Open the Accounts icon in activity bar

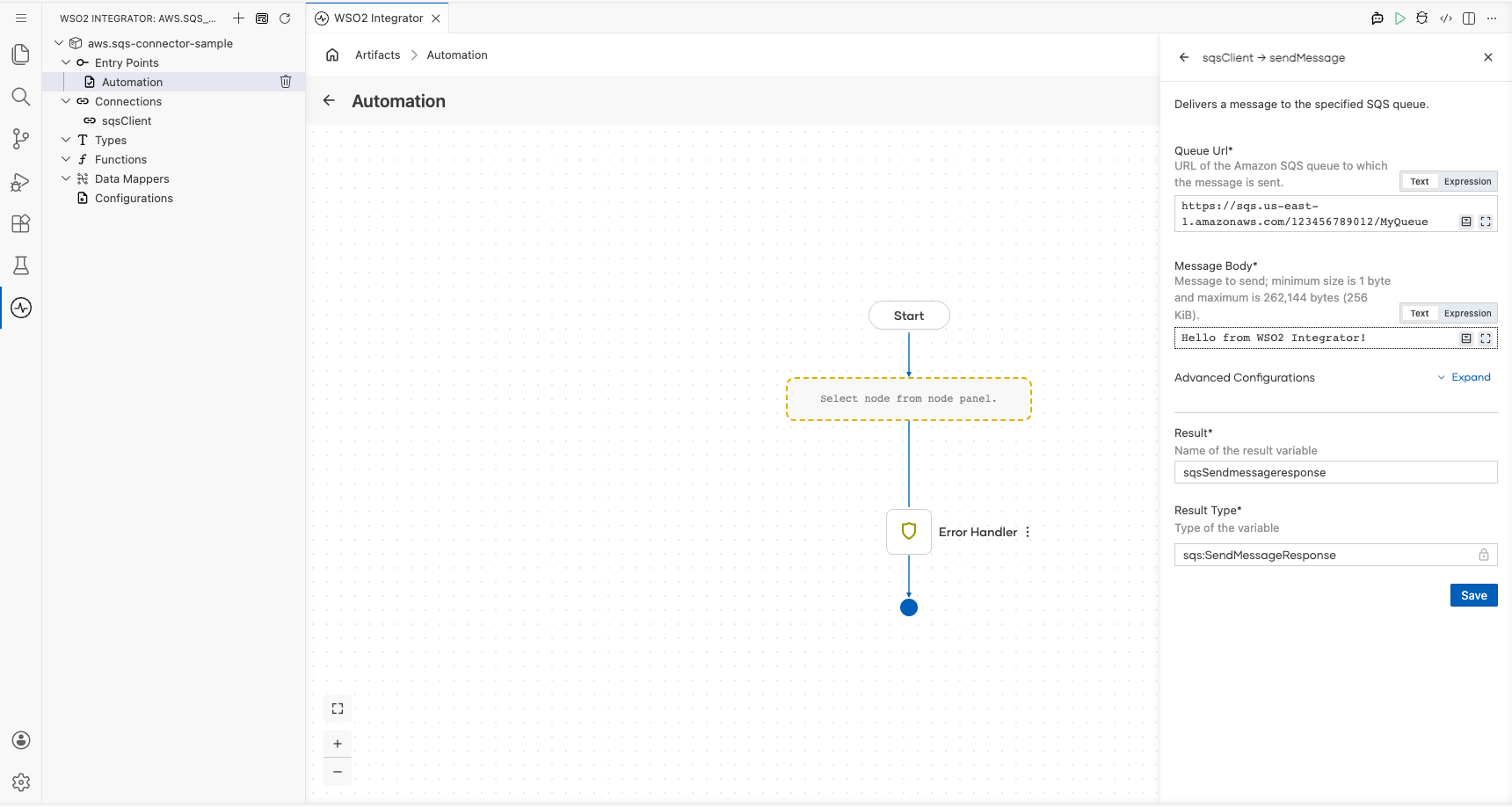tap(21, 740)
